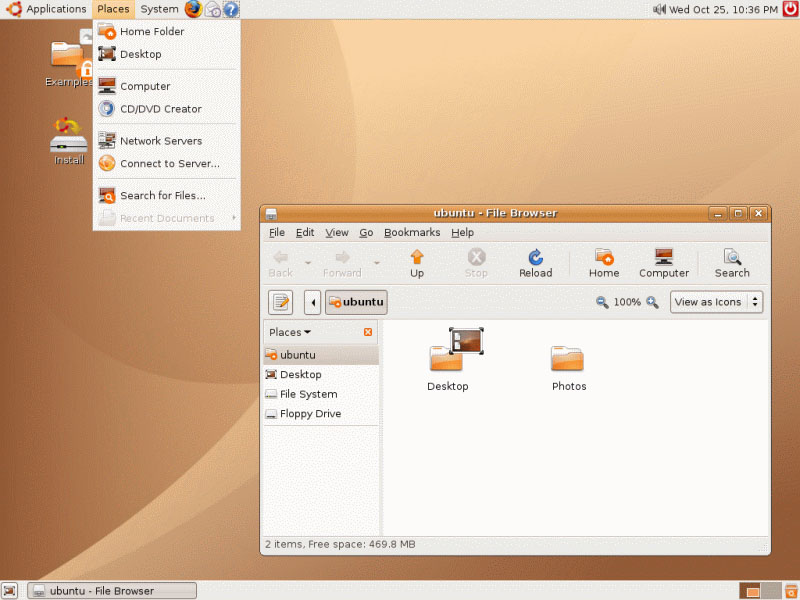Open the Go menu in File Browser

[366, 233]
